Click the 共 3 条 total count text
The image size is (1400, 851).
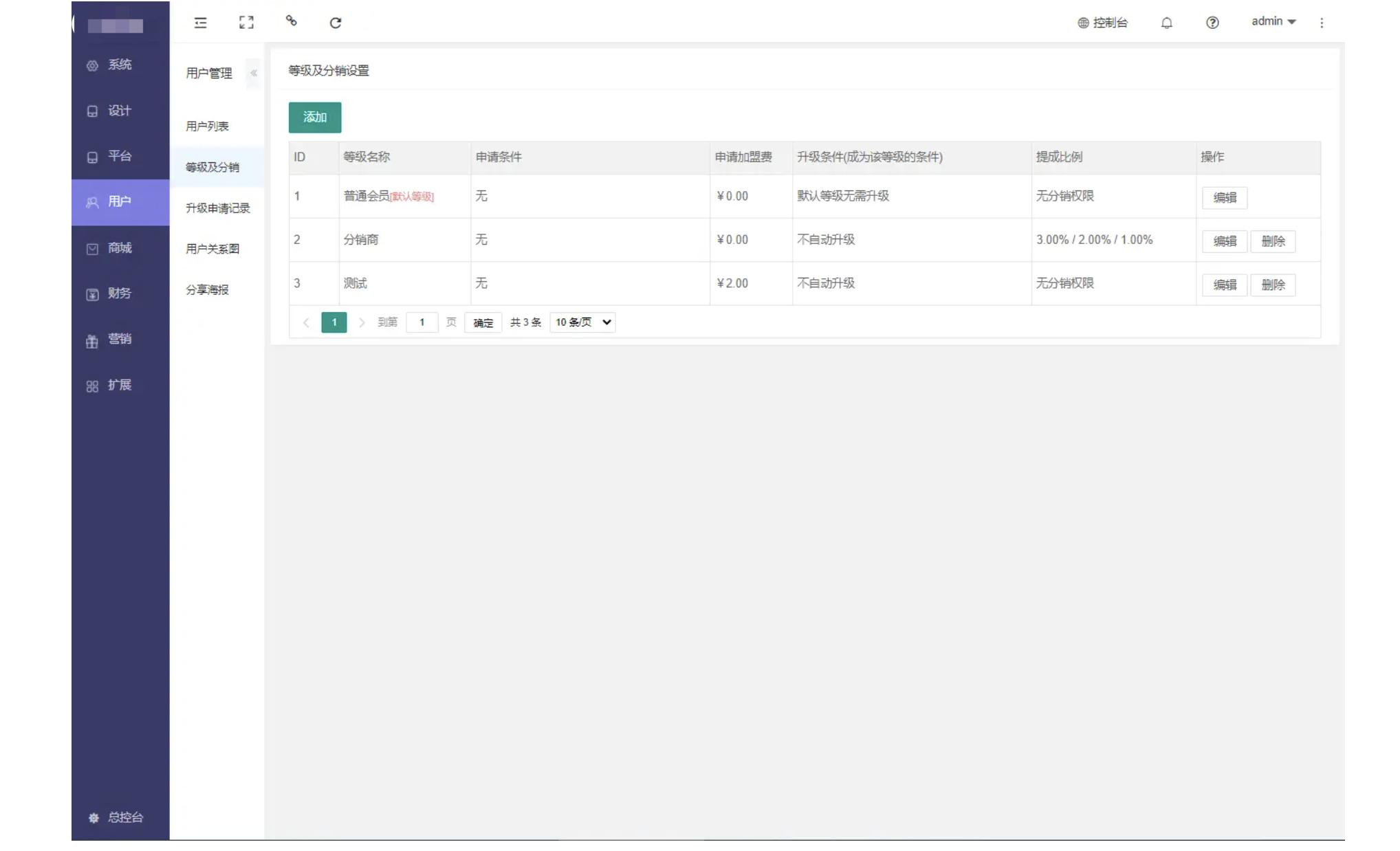point(526,322)
